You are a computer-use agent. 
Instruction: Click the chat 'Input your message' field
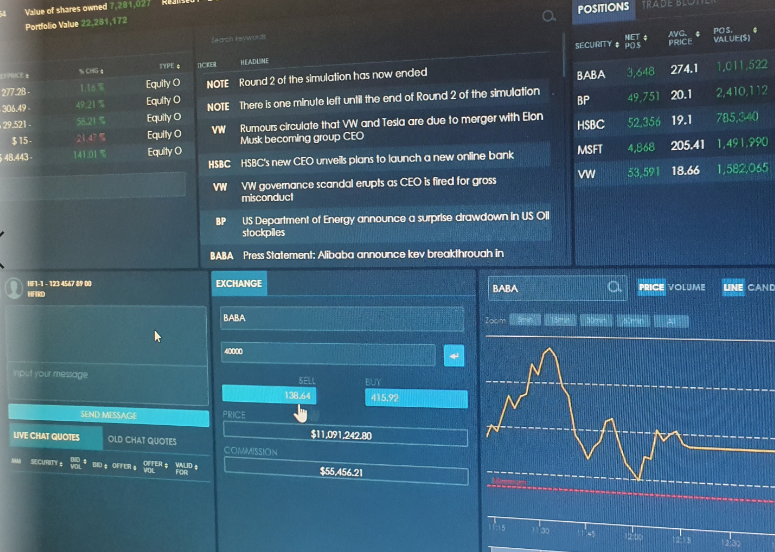click(x=108, y=384)
